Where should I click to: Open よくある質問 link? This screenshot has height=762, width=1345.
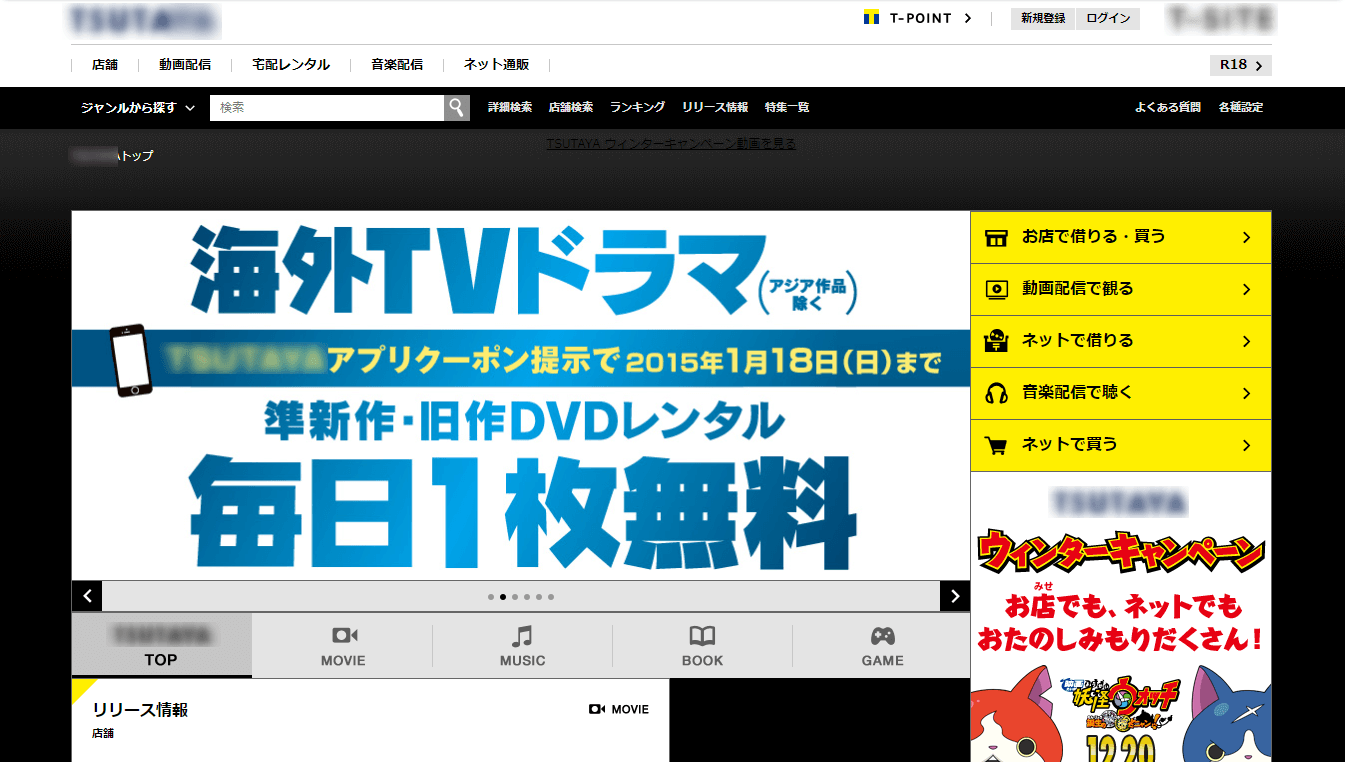click(x=1168, y=107)
